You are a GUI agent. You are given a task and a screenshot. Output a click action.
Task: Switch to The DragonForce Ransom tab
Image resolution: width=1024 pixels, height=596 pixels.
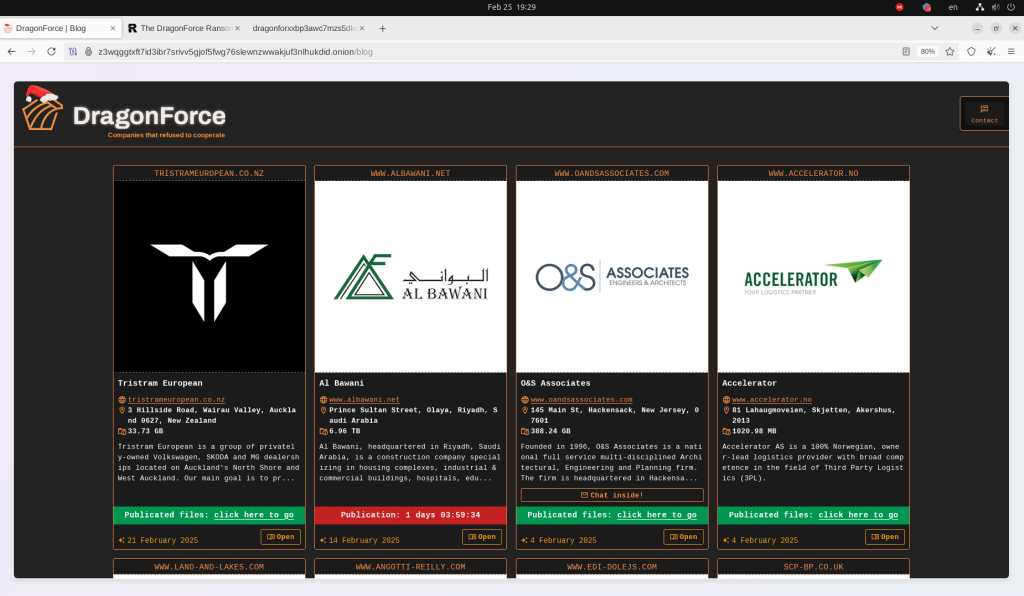(x=184, y=28)
